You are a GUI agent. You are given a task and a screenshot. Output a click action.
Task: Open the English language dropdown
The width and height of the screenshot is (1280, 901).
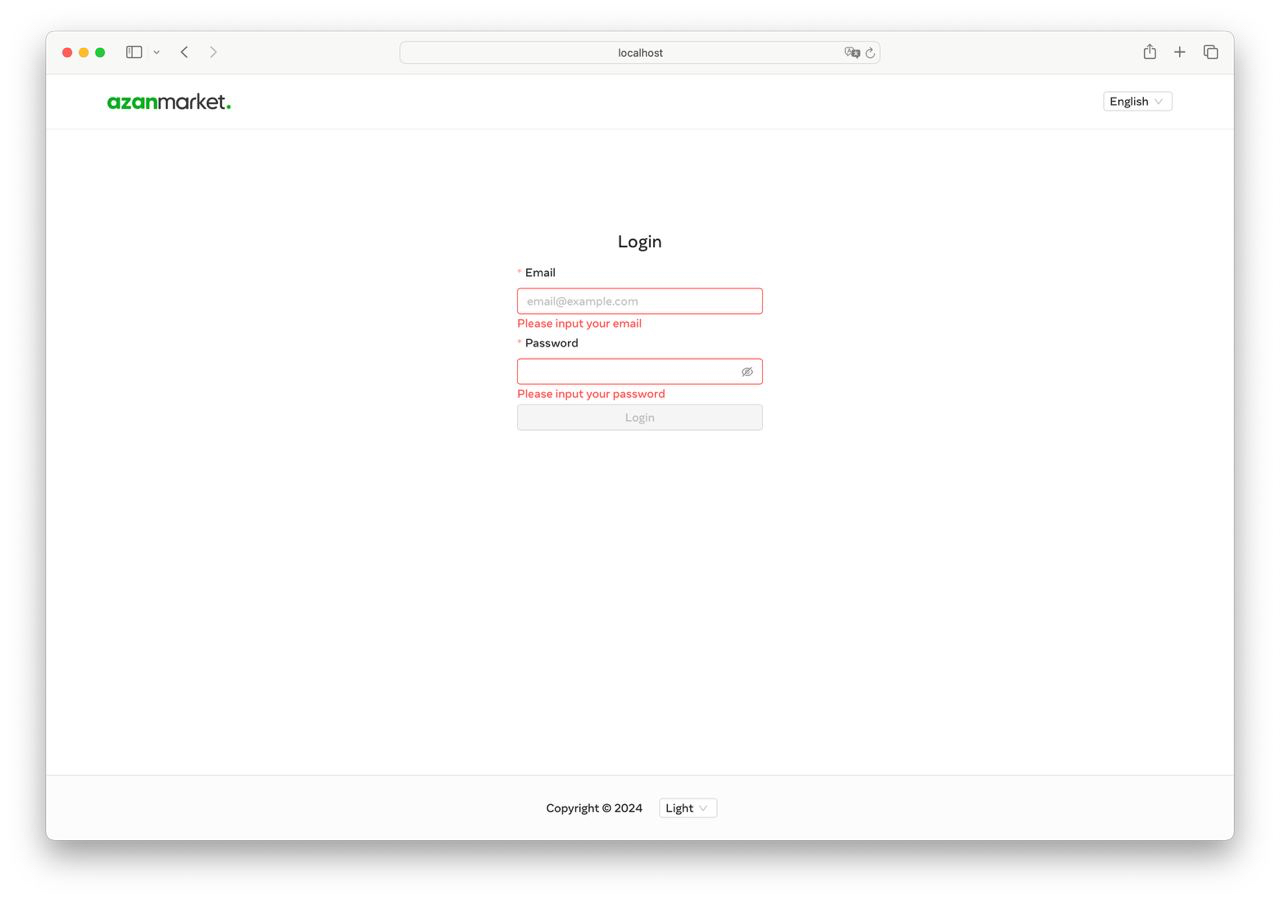1137,101
